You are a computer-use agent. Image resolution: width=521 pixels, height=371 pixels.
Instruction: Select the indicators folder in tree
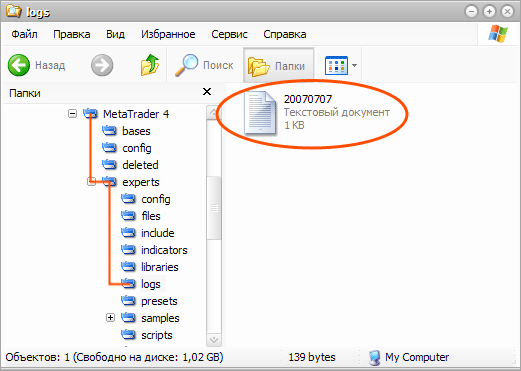164,250
